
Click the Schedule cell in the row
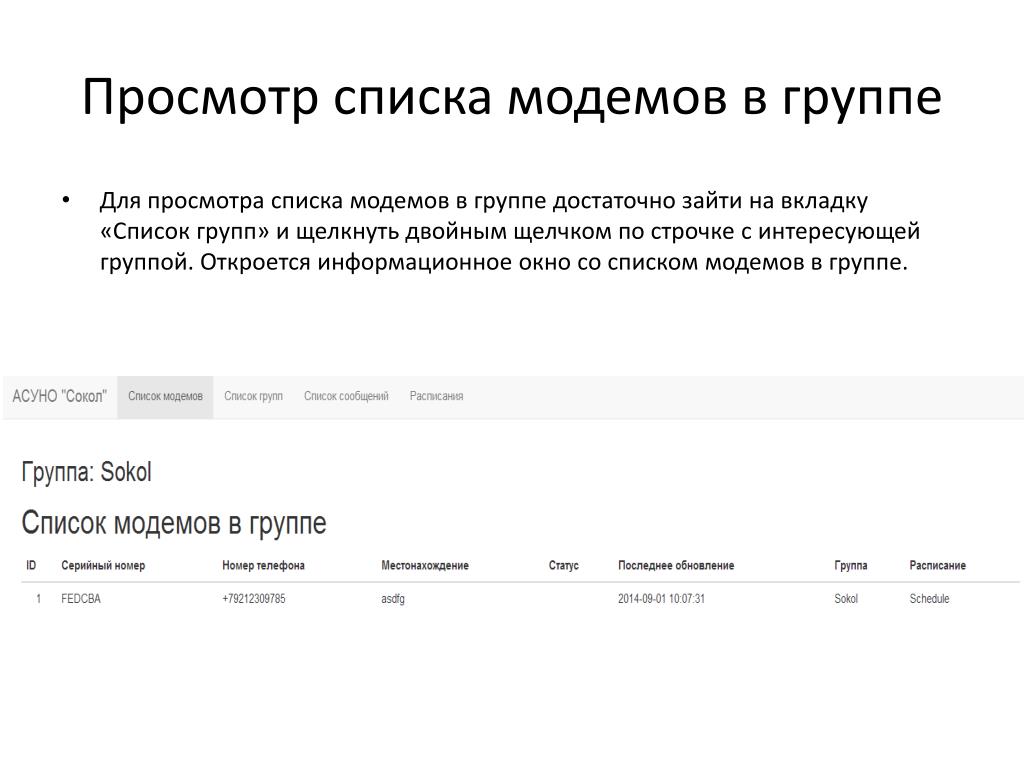tap(929, 599)
